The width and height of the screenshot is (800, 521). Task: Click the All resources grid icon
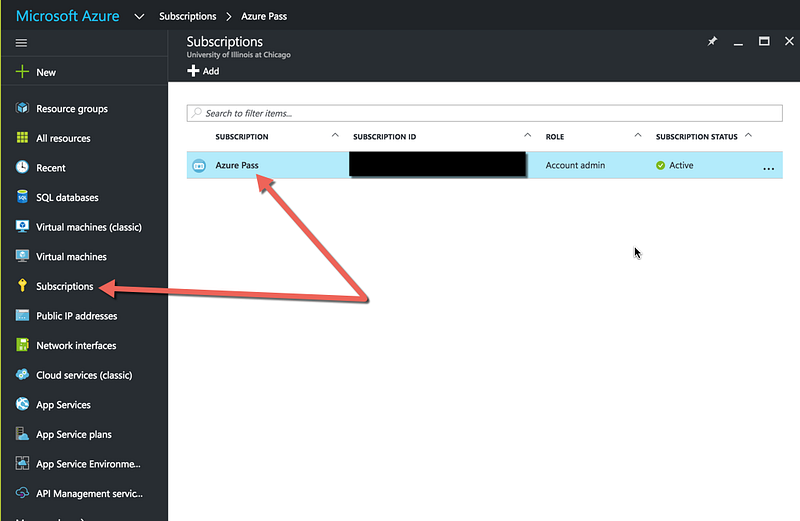22,138
